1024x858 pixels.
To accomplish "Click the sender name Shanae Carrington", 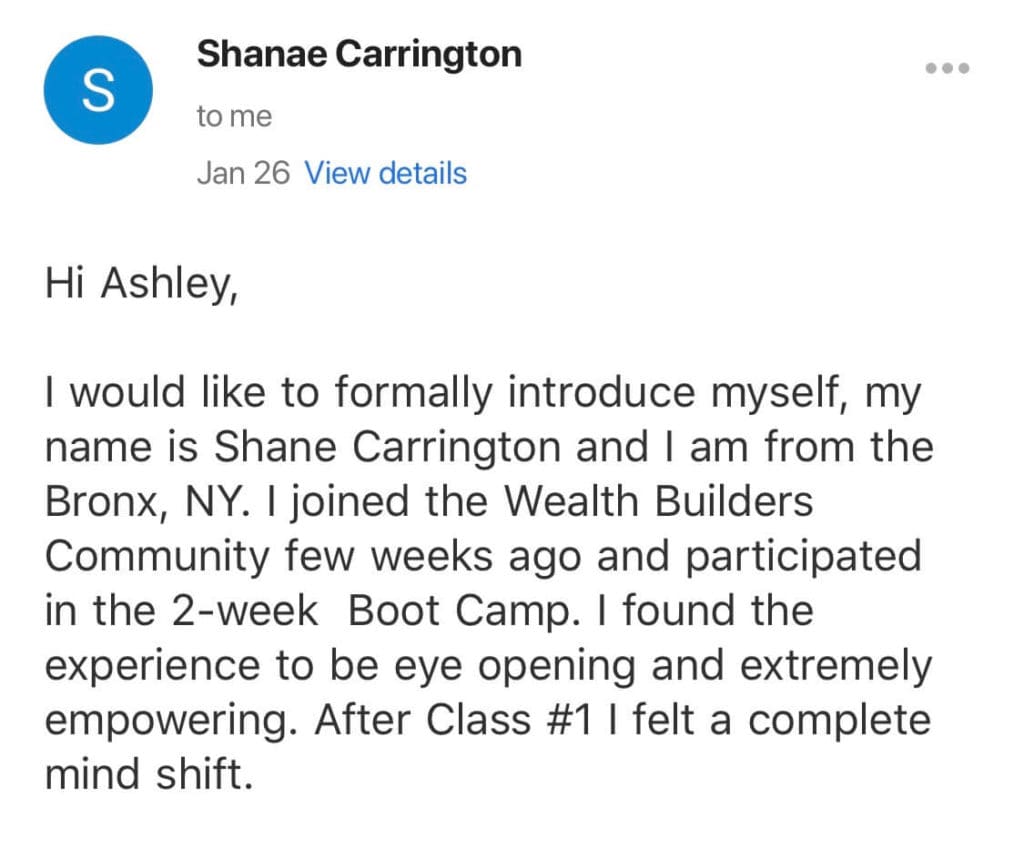I will [x=359, y=54].
